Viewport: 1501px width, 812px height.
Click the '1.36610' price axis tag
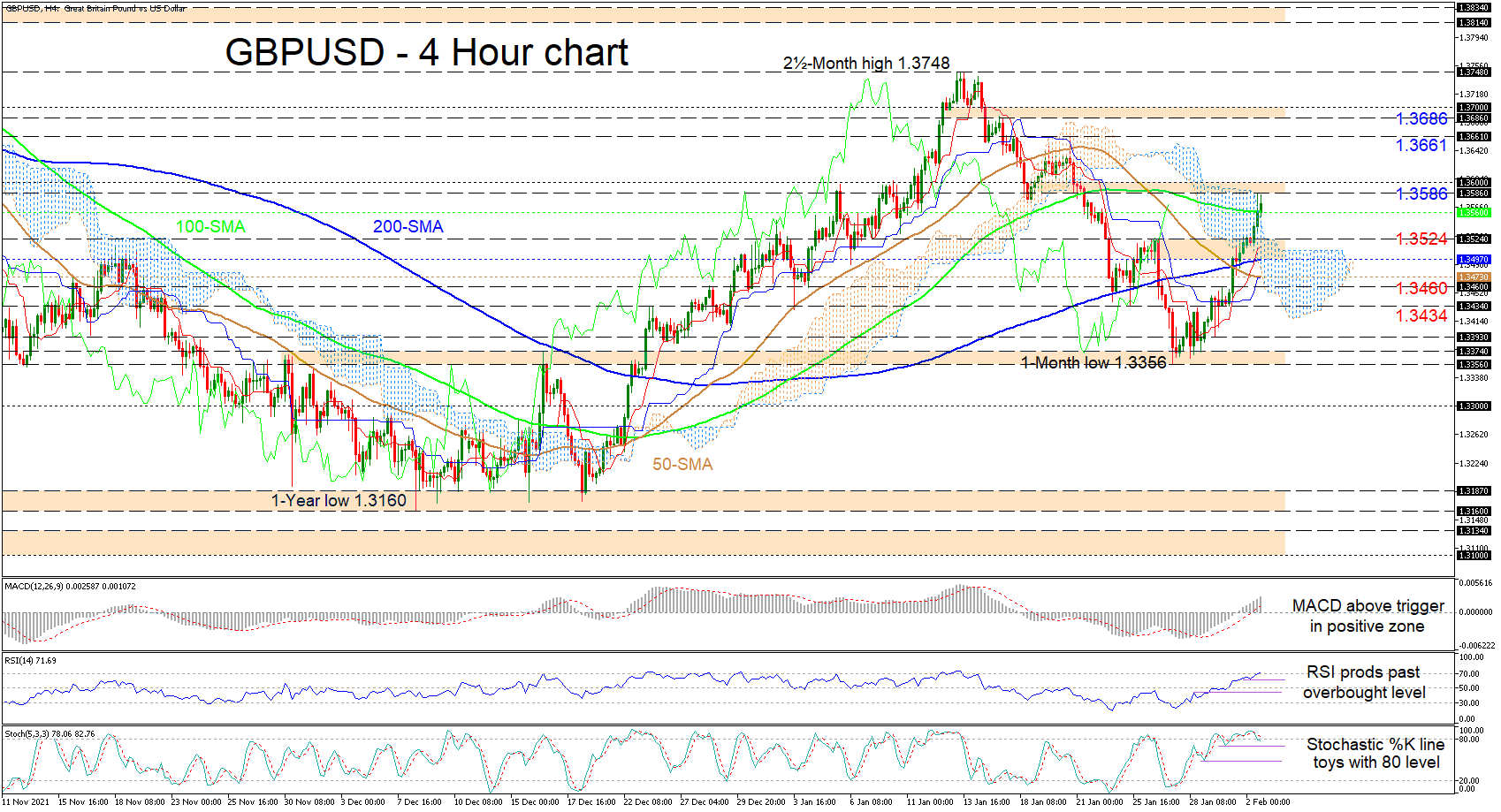point(1474,137)
